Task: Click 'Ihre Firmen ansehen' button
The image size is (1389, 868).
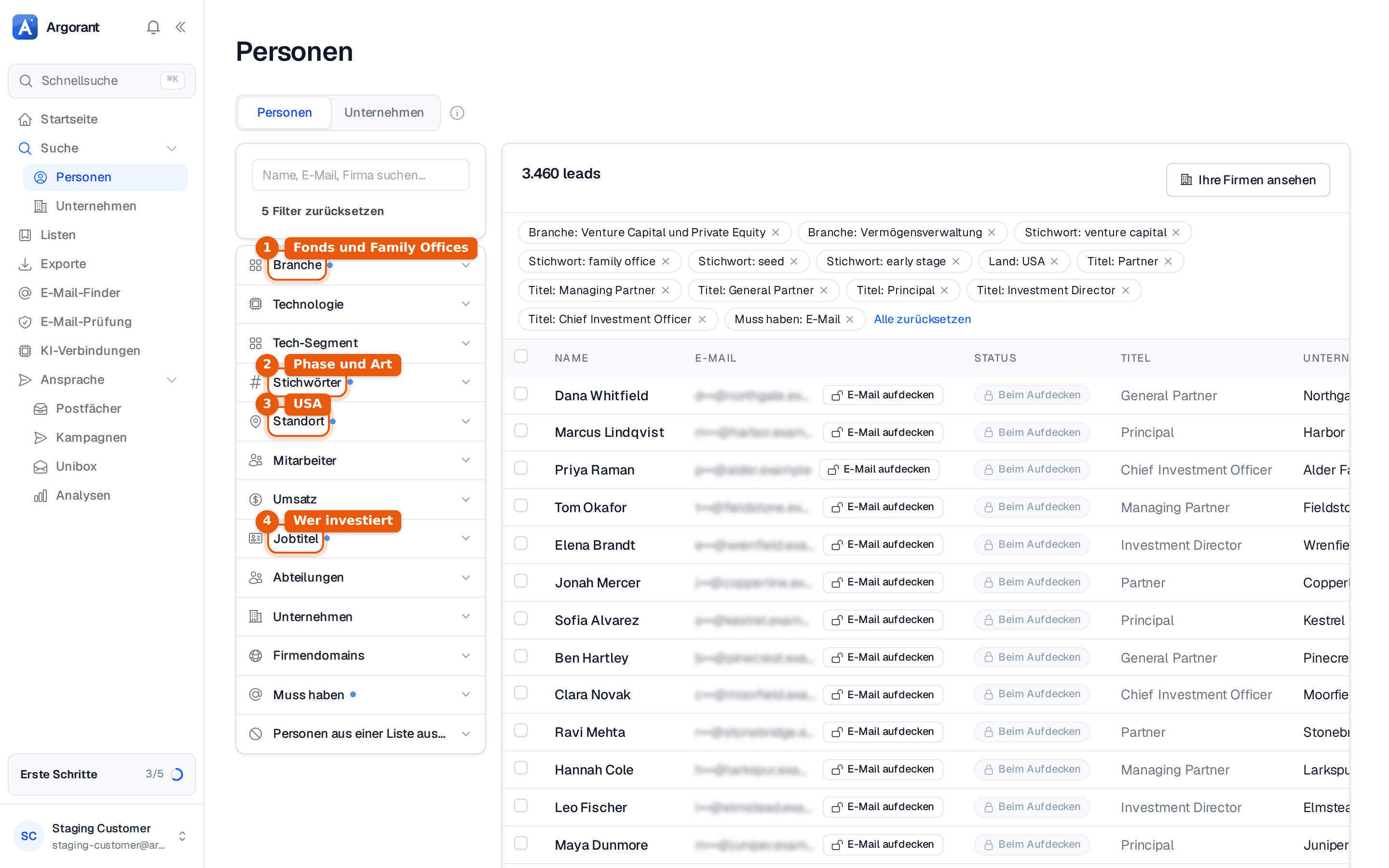Action: click(1248, 180)
